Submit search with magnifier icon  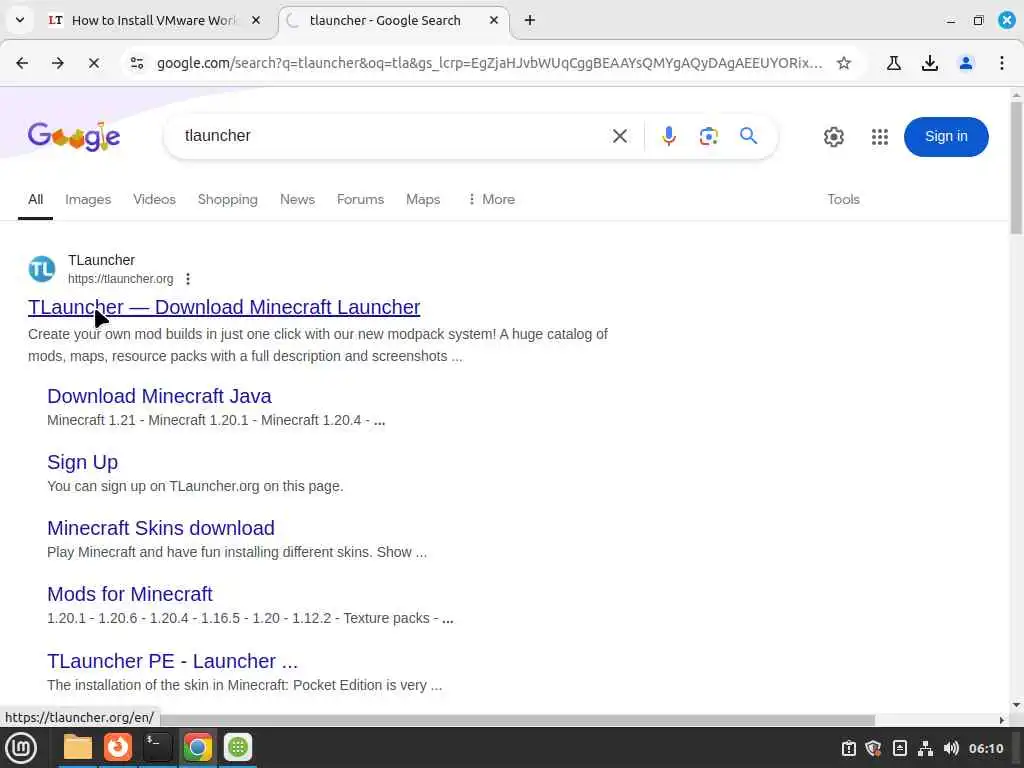[x=748, y=136]
